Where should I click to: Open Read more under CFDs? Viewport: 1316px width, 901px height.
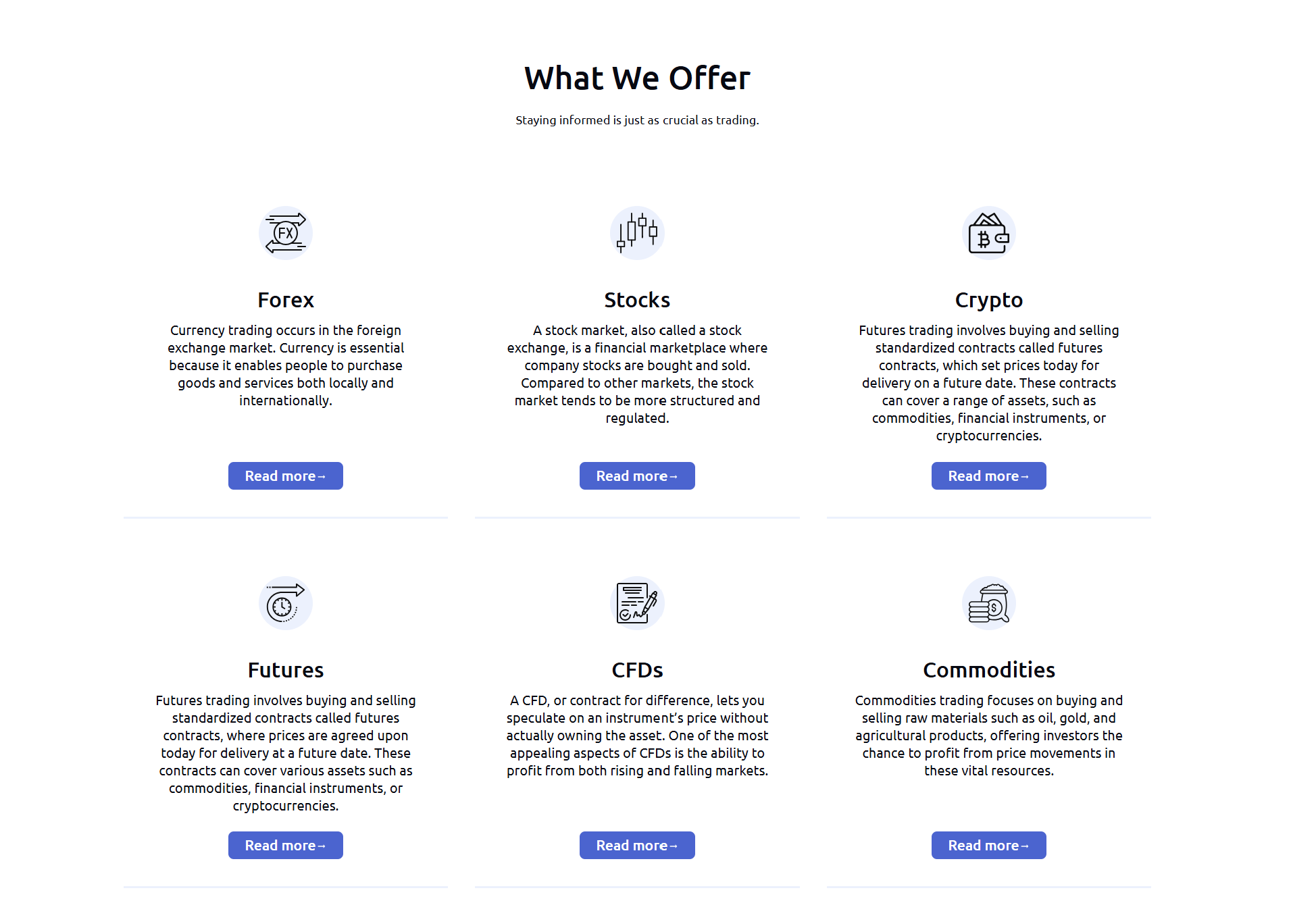click(x=637, y=845)
